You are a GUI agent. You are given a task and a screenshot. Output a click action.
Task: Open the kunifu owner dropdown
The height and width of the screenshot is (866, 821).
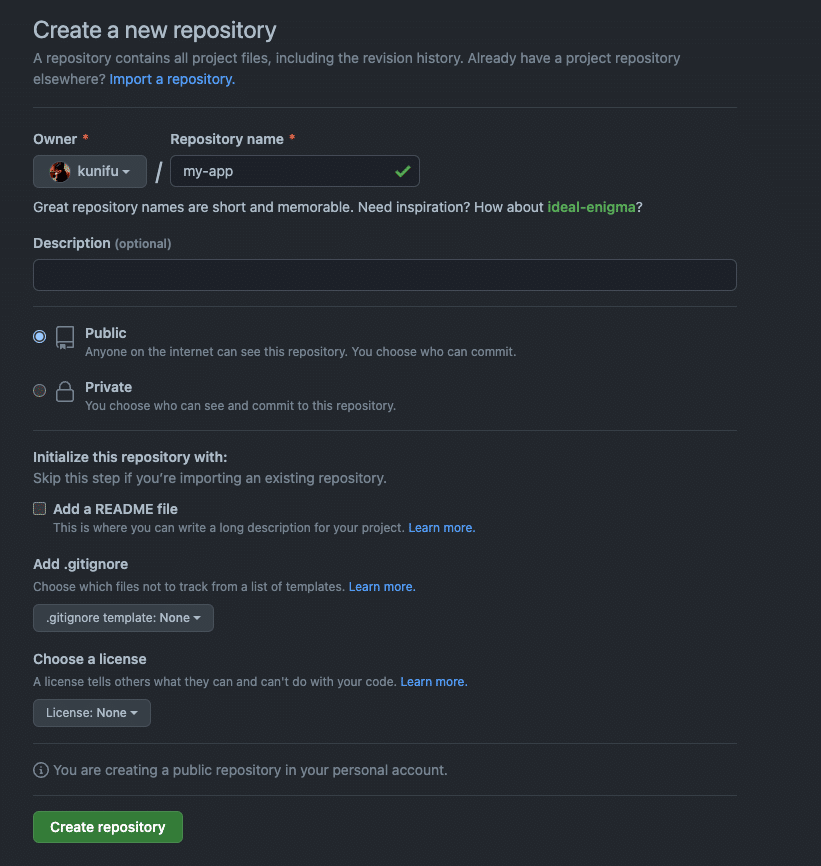coord(90,171)
